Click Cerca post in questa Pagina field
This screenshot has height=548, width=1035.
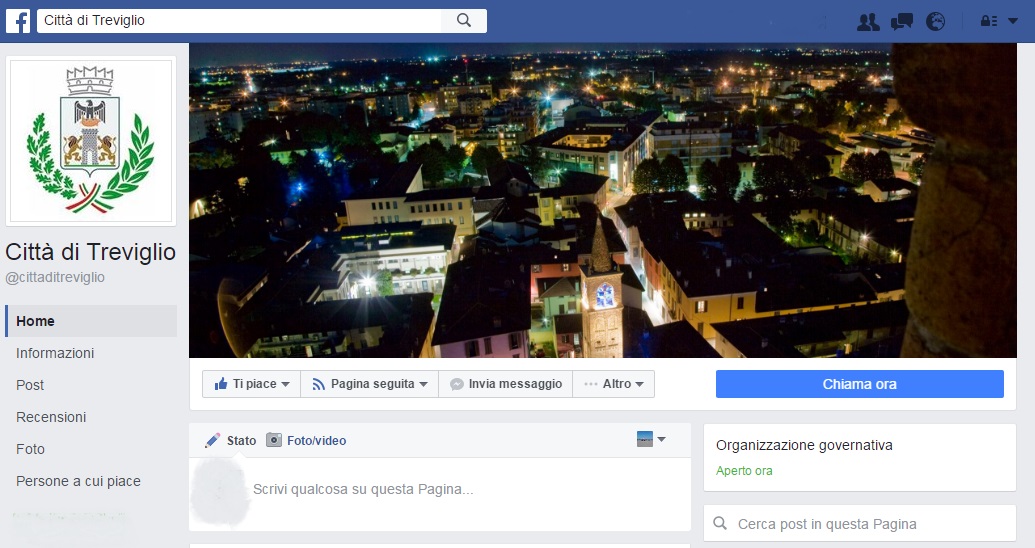pyautogui.click(x=860, y=524)
